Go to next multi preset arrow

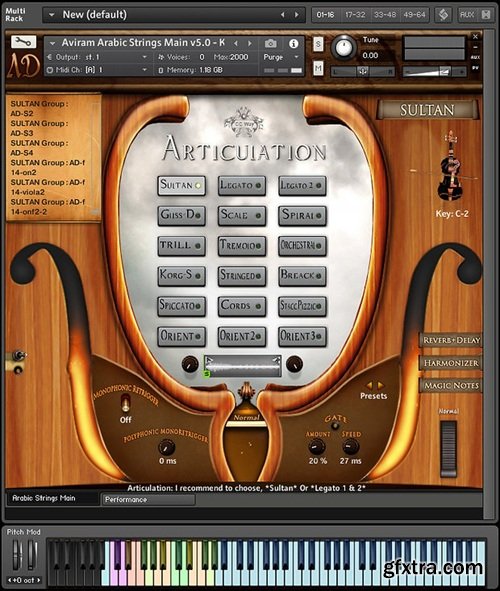click(297, 15)
